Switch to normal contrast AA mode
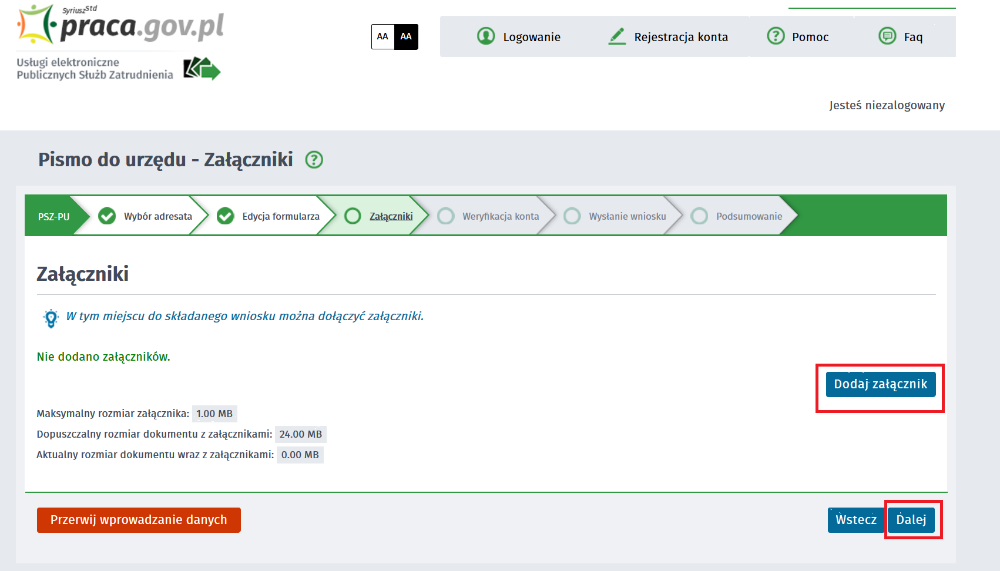This screenshot has width=1000, height=571. click(382, 37)
